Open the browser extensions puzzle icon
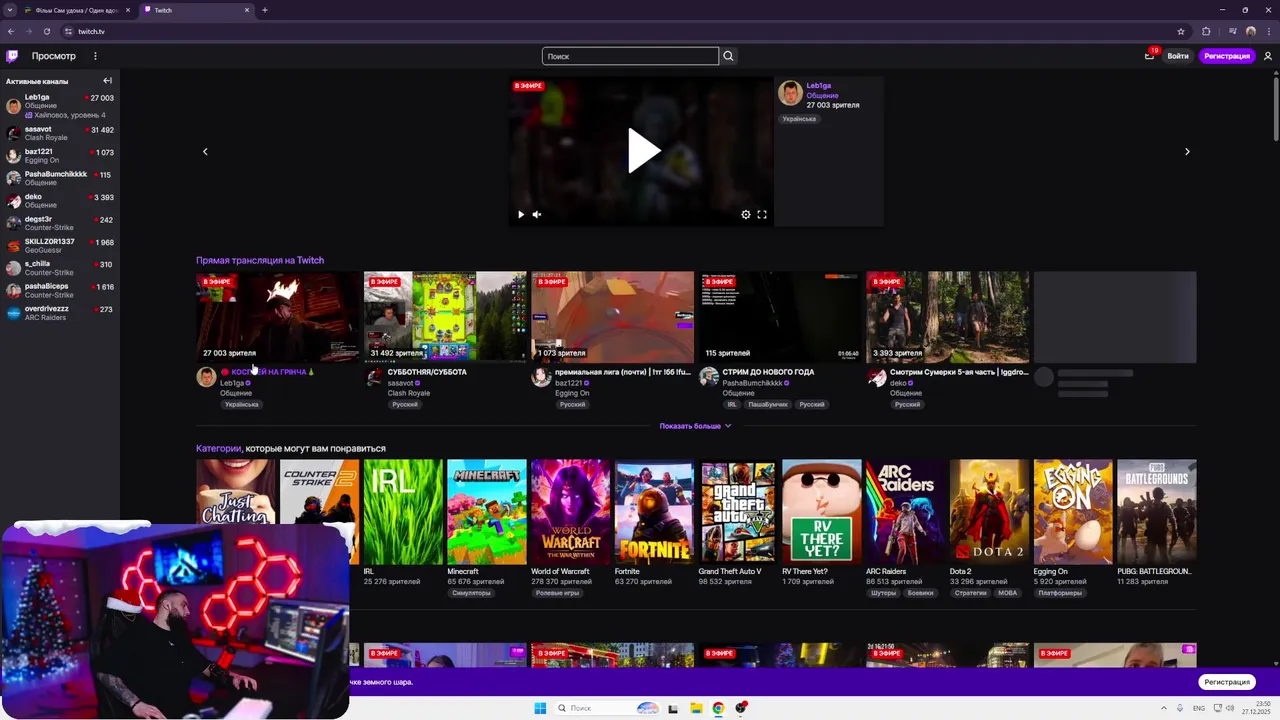This screenshot has width=1280, height=720. [x=1206, y=31]
